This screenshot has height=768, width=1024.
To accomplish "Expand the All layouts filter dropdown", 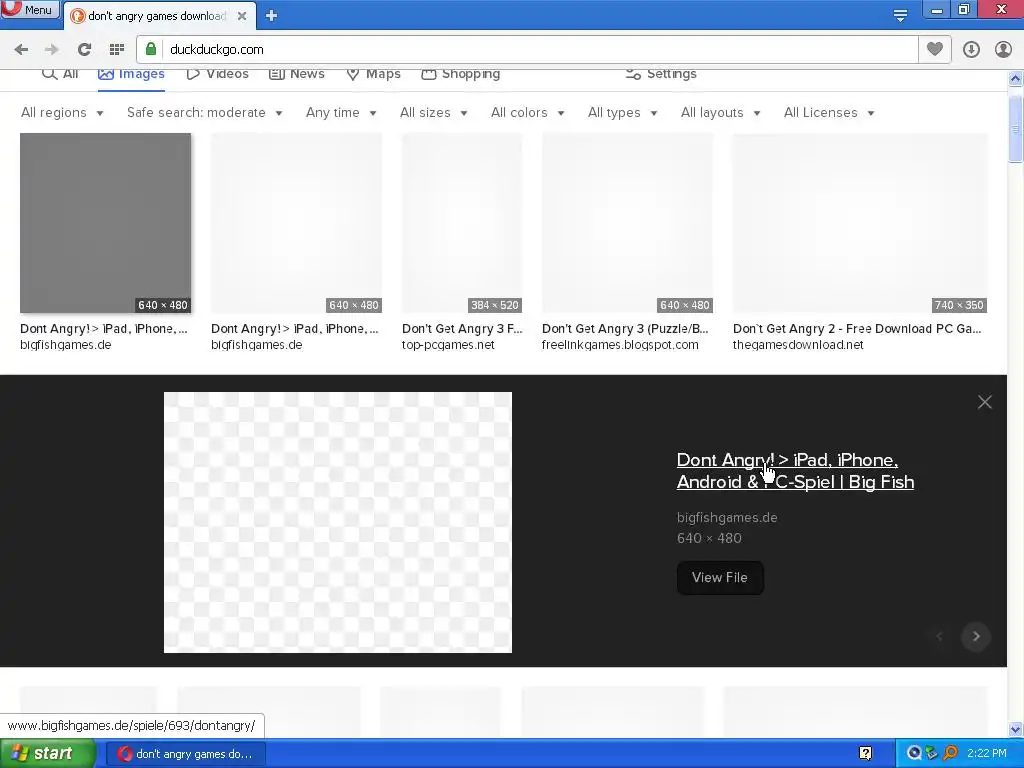I will (x=720, y=113).
